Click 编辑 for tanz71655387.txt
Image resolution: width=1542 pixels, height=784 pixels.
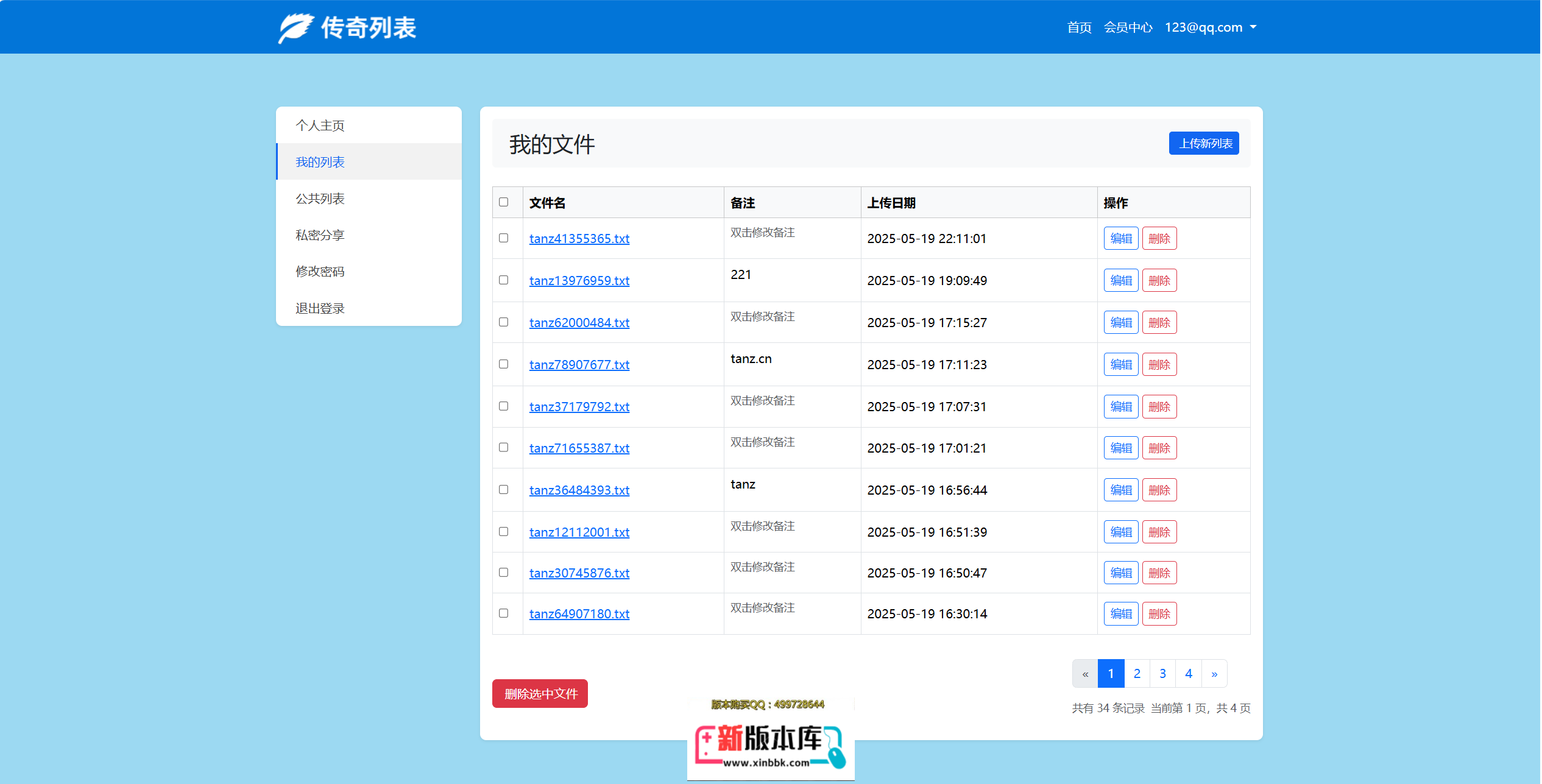pyautogui.click(x=1121, y=448)
